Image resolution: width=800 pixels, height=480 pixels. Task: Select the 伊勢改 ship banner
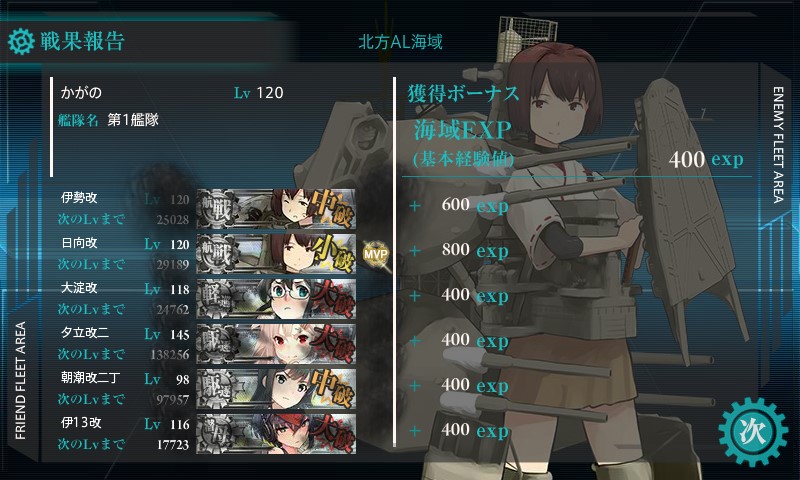276,209
